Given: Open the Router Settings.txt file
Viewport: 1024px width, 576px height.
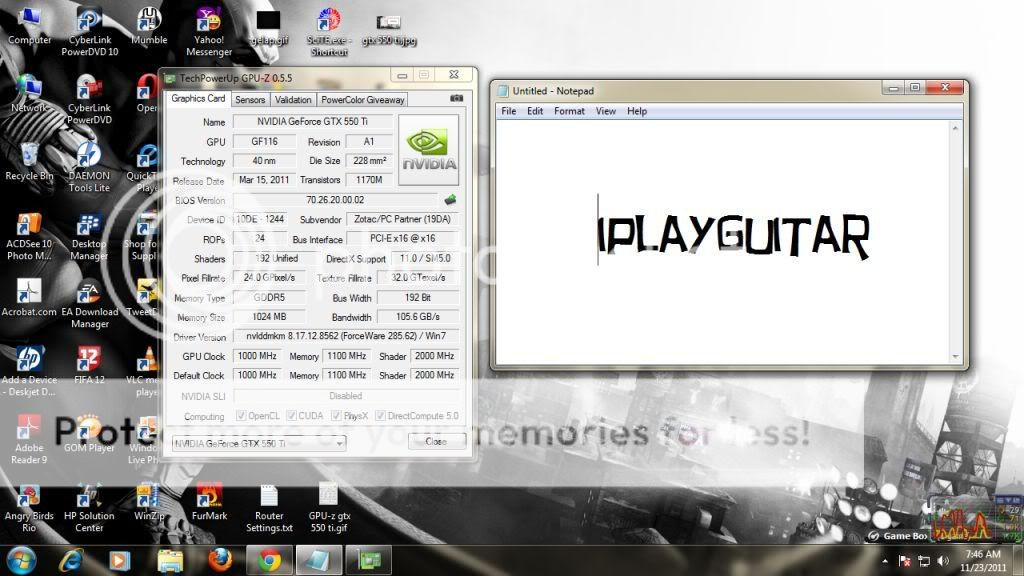Looking at the screenshot, I should (269, 508).
